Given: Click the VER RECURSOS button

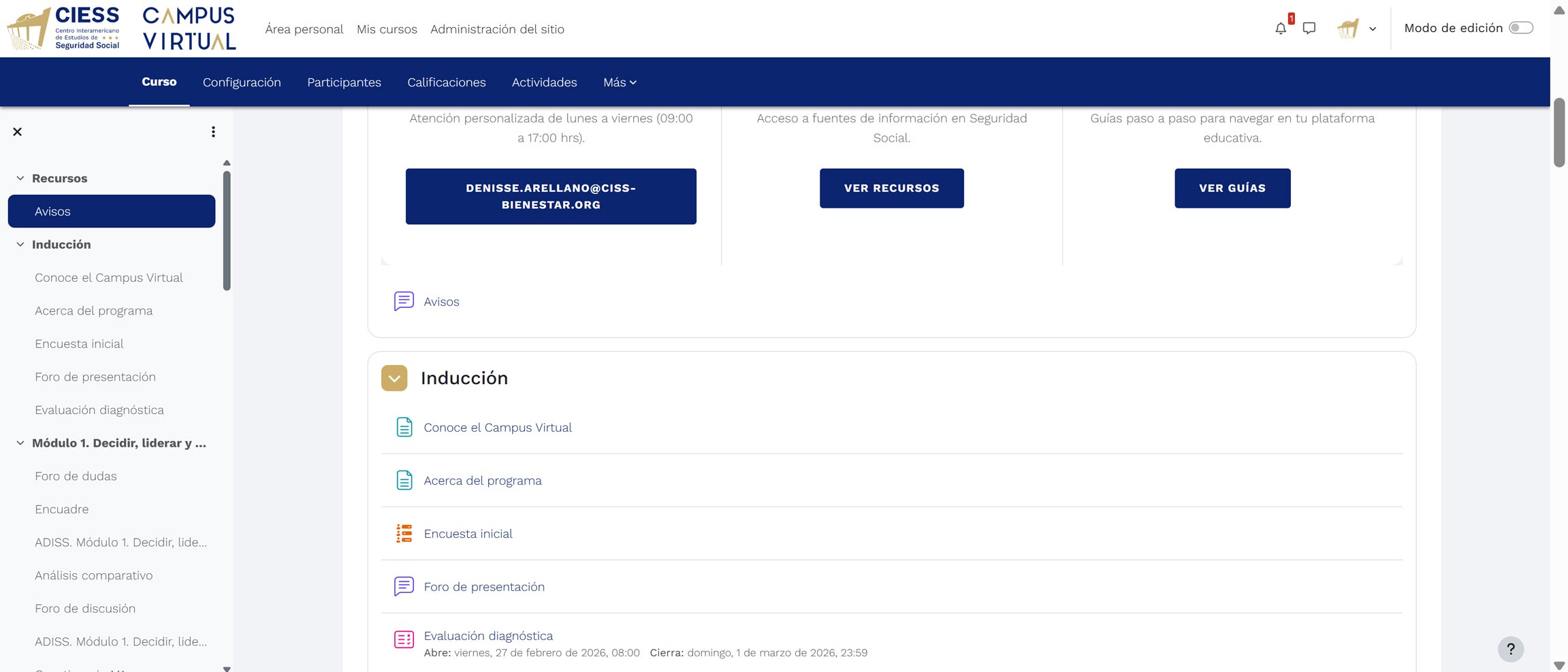Looking at the screenshot, I should click(891, 188).
